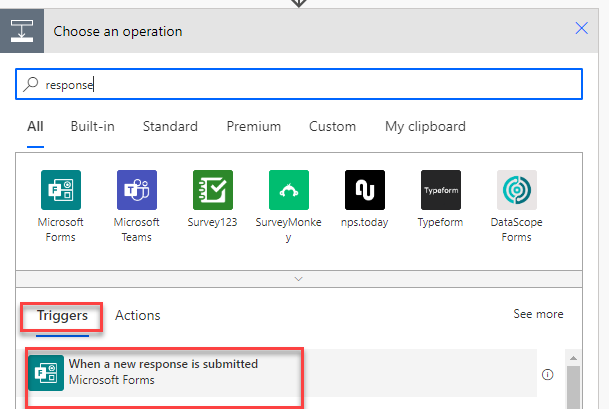Click the search magnifier icon
609x409 pixels.
pos(30,84)
